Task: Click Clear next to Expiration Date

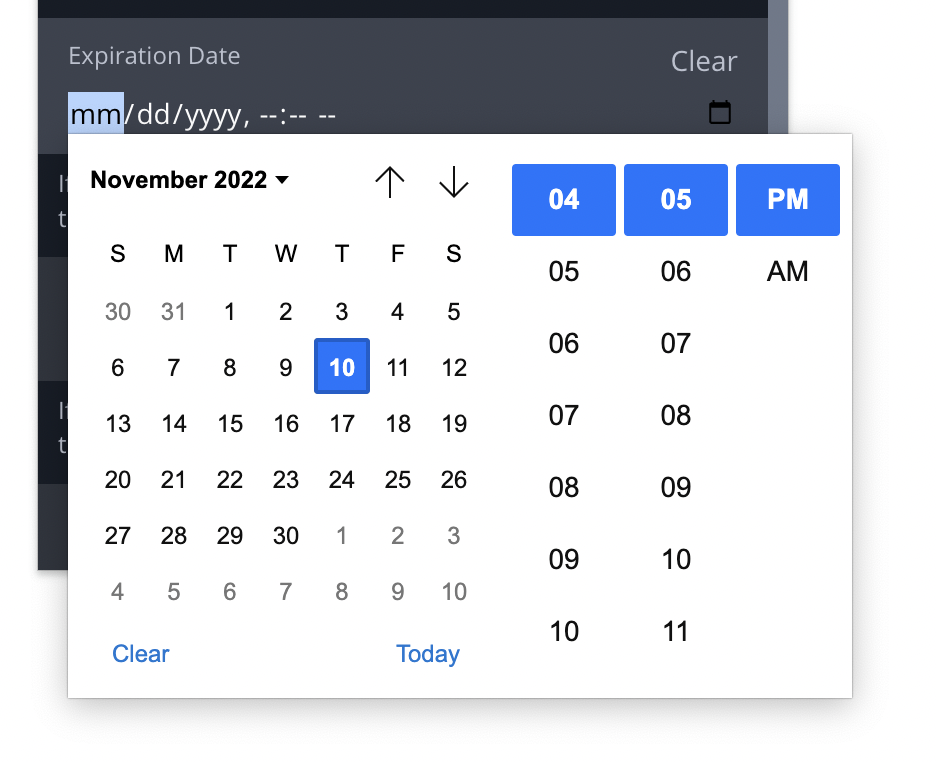Action: click(703, 61)
